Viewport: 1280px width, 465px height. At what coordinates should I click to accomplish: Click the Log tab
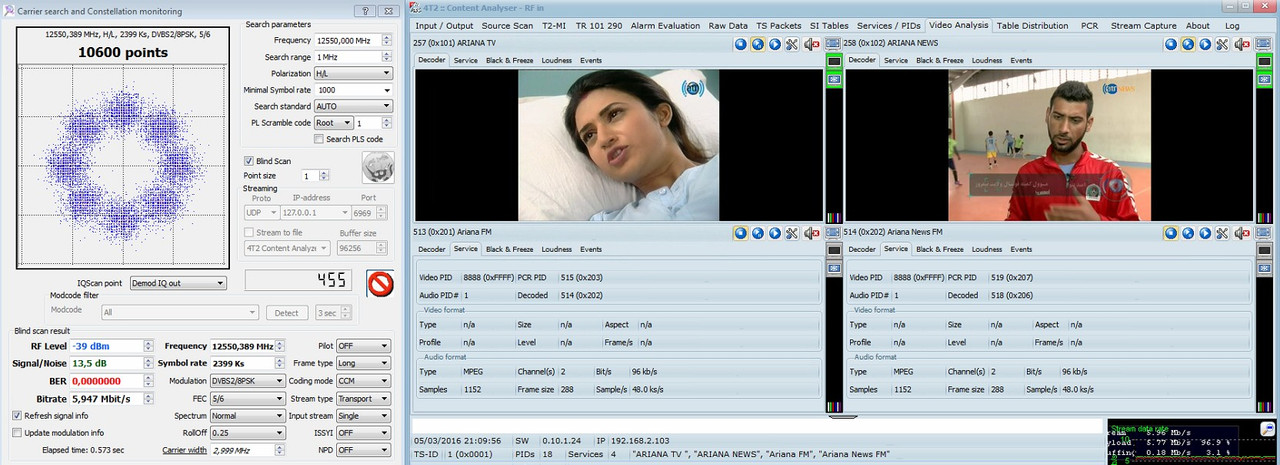coord(1232,25)
